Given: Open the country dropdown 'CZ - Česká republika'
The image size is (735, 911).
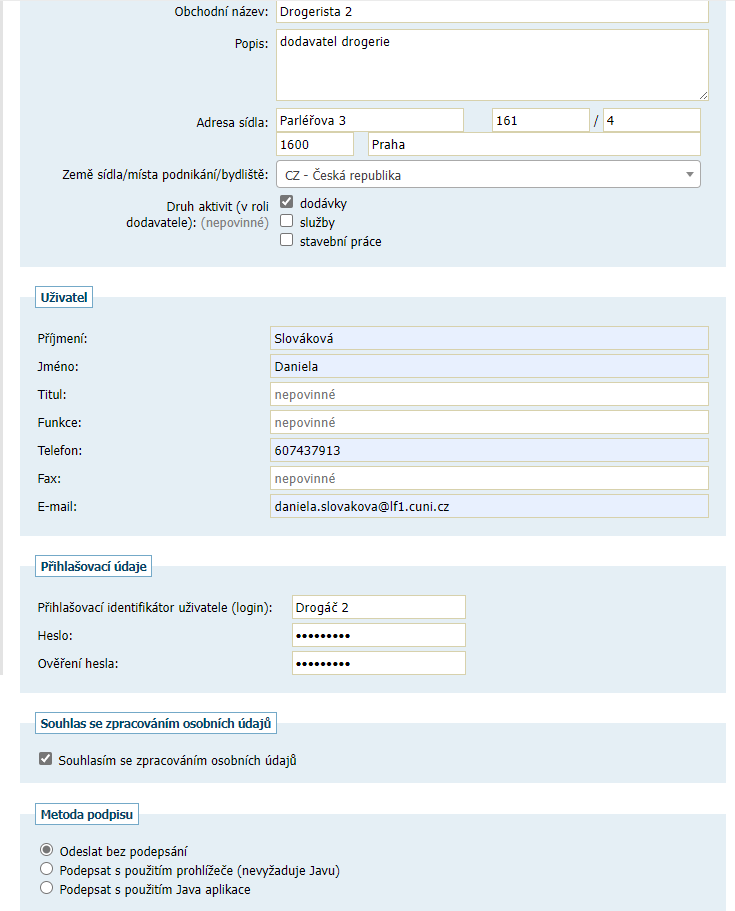Looking at the screenshot, I should click(x=480, y=175).
